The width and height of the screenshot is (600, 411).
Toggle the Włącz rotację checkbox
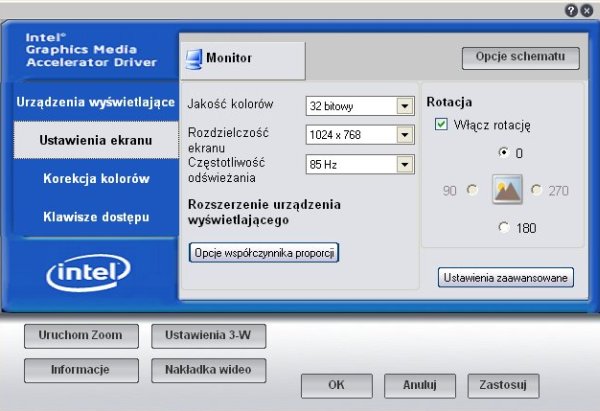click(441, 124)
